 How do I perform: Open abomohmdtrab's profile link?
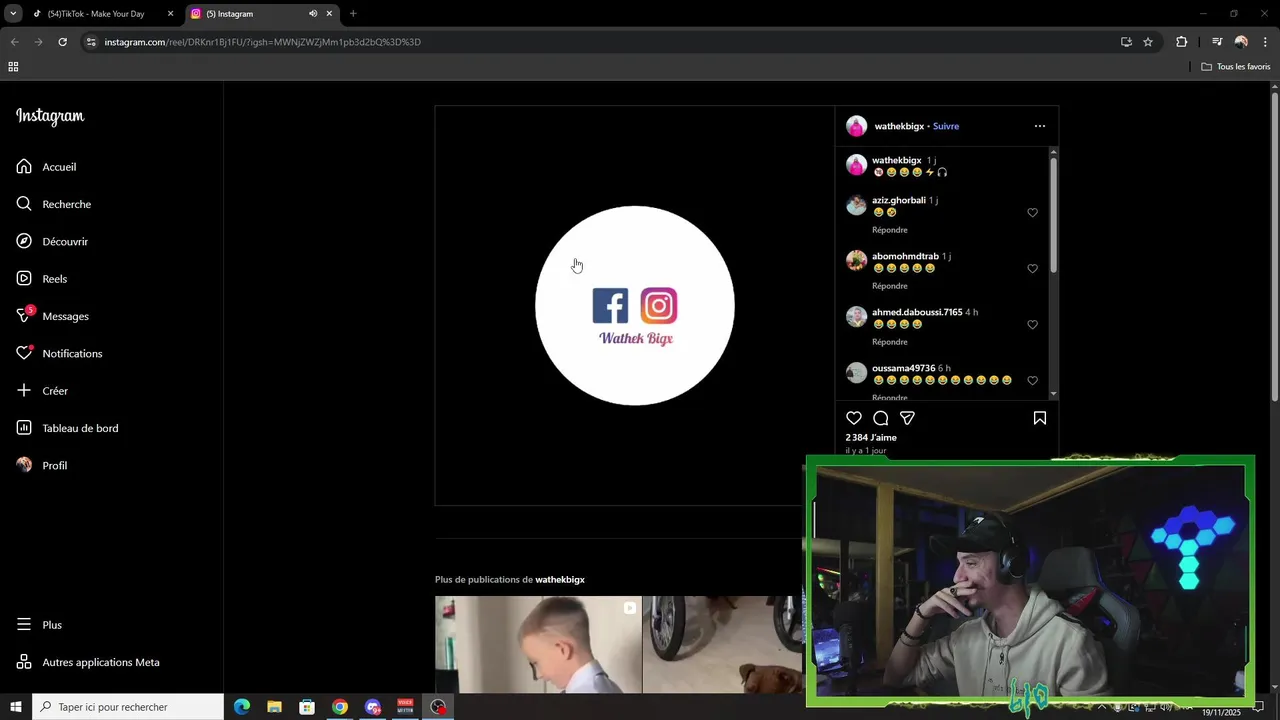[905, 256]
